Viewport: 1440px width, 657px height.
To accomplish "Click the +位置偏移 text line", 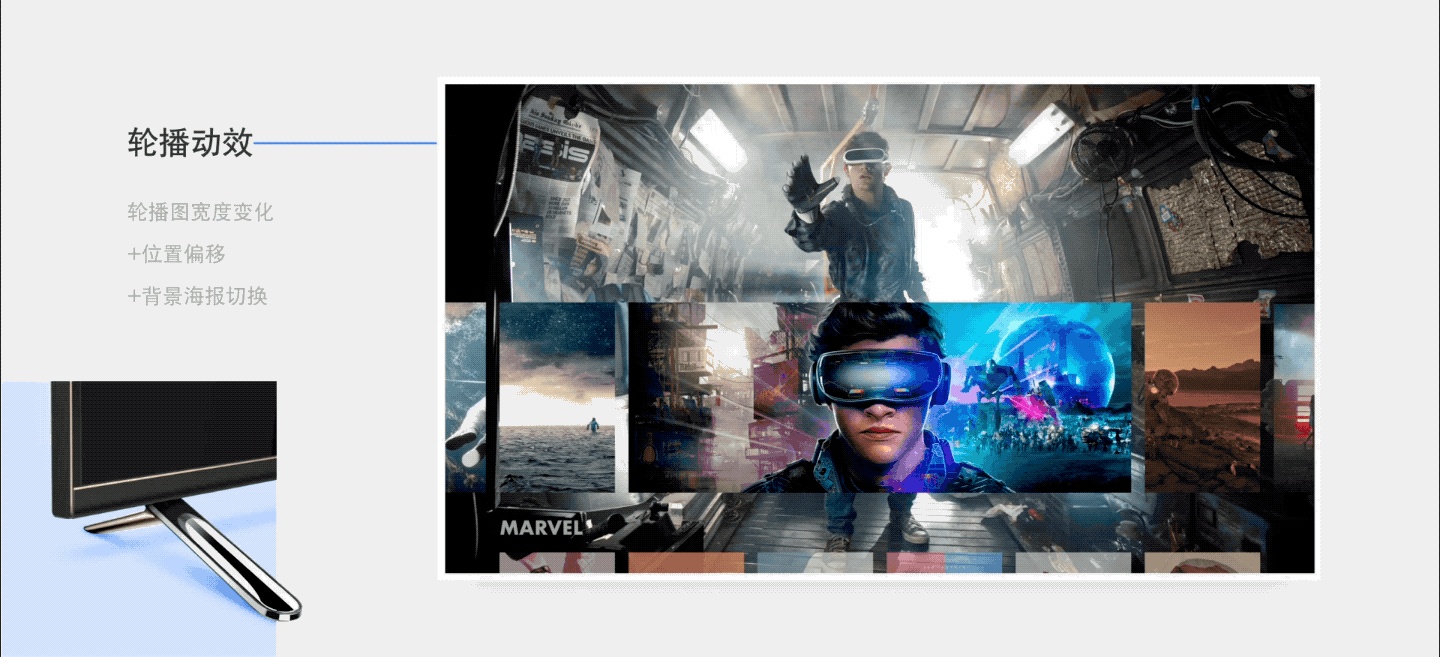I will pyautogui.click(x=176, y=254).
